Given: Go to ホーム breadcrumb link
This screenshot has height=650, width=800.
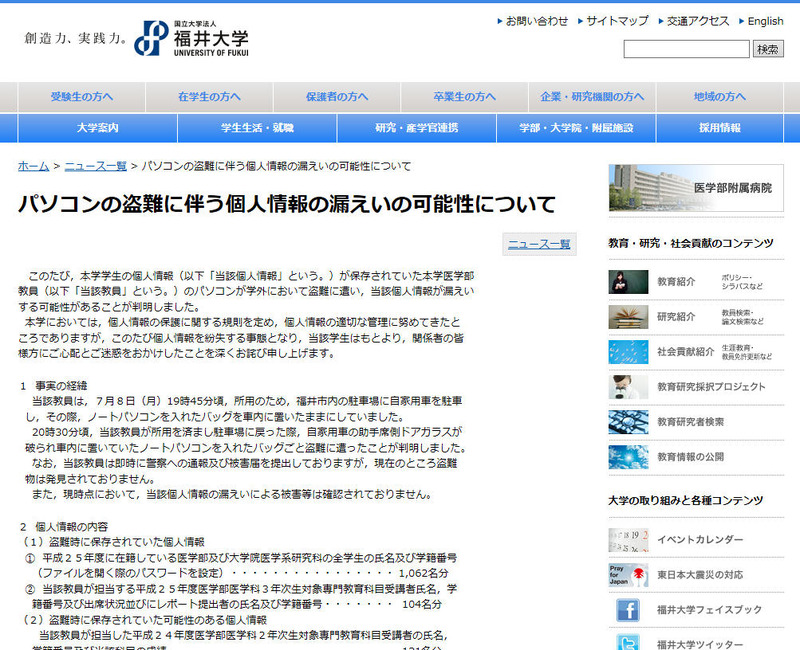Looking at the screenshot, I should point(33,166).
